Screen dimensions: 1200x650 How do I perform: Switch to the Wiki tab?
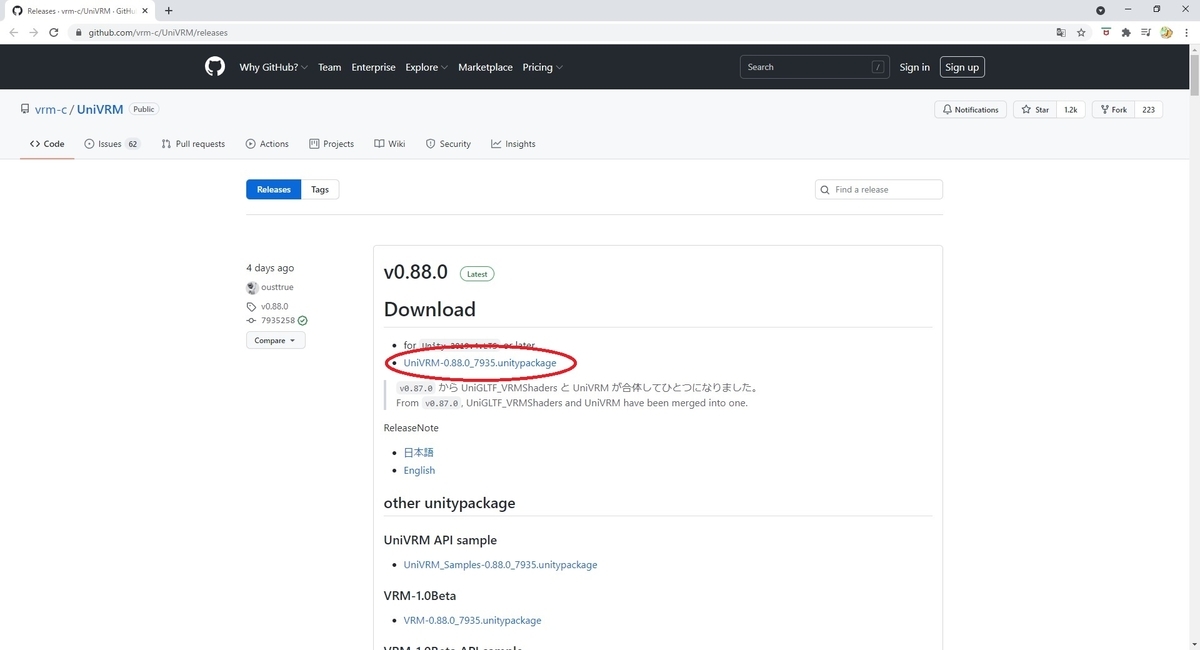(390, 144)
